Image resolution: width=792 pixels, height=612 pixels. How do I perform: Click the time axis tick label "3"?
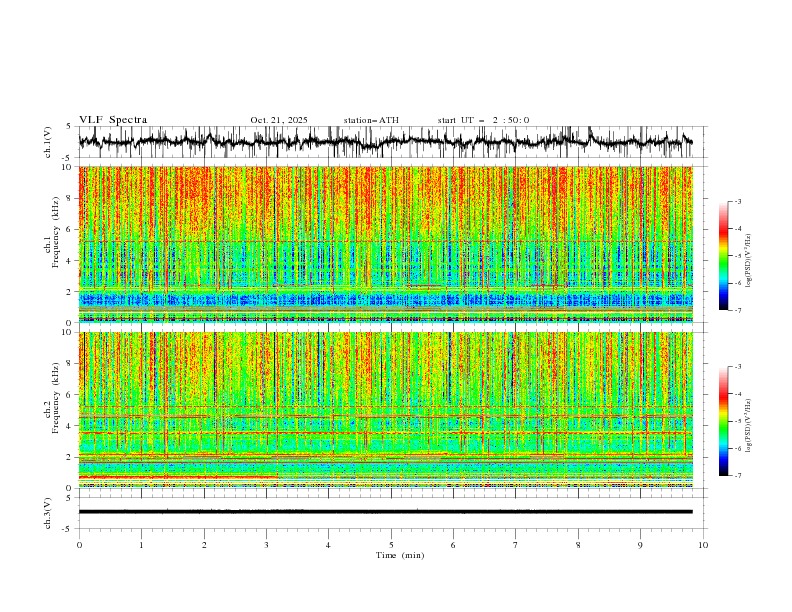(266, 545)
